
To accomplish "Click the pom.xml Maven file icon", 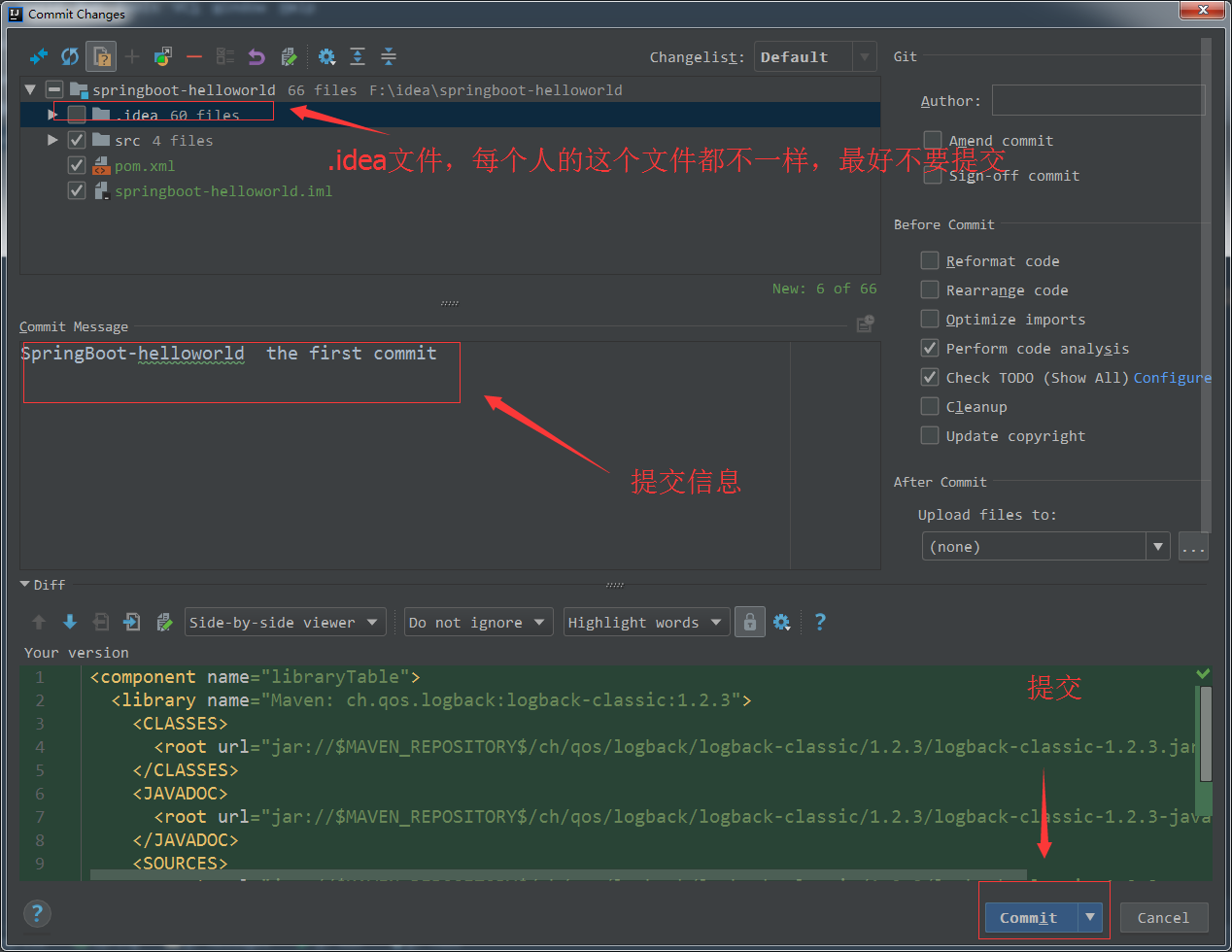I will click(101, 166).
